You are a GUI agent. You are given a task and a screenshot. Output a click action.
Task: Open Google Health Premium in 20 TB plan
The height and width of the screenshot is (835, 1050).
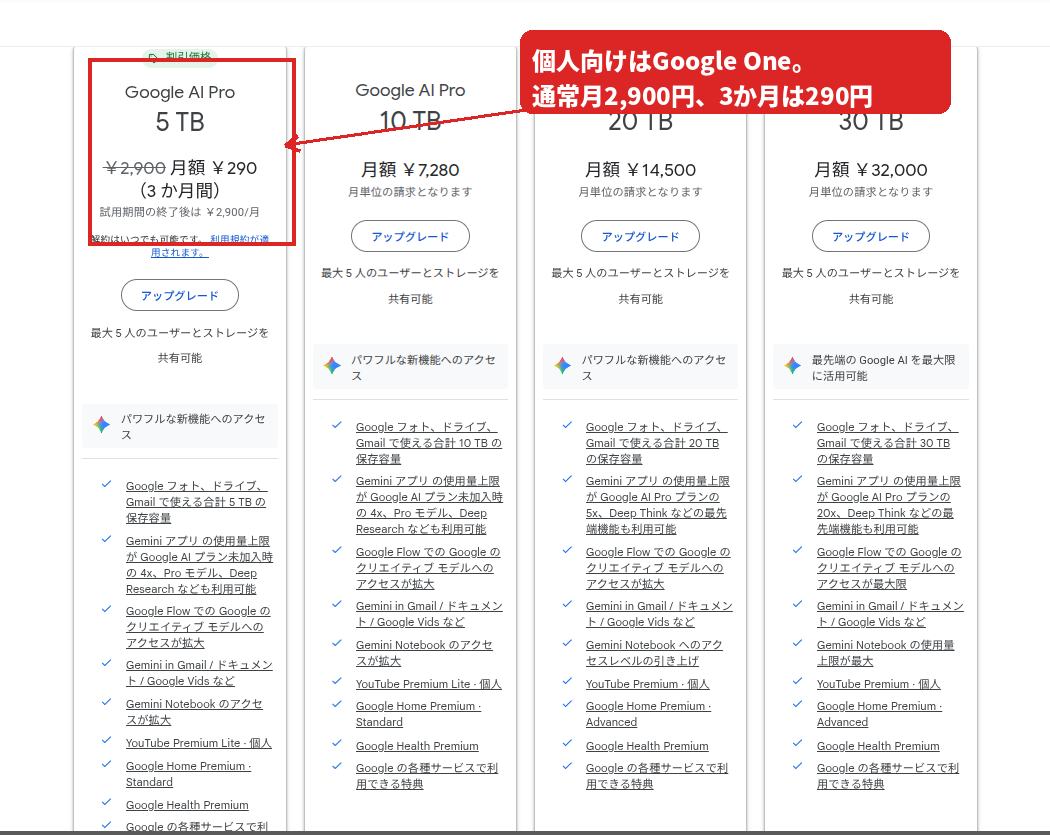(x=647, y=746)
